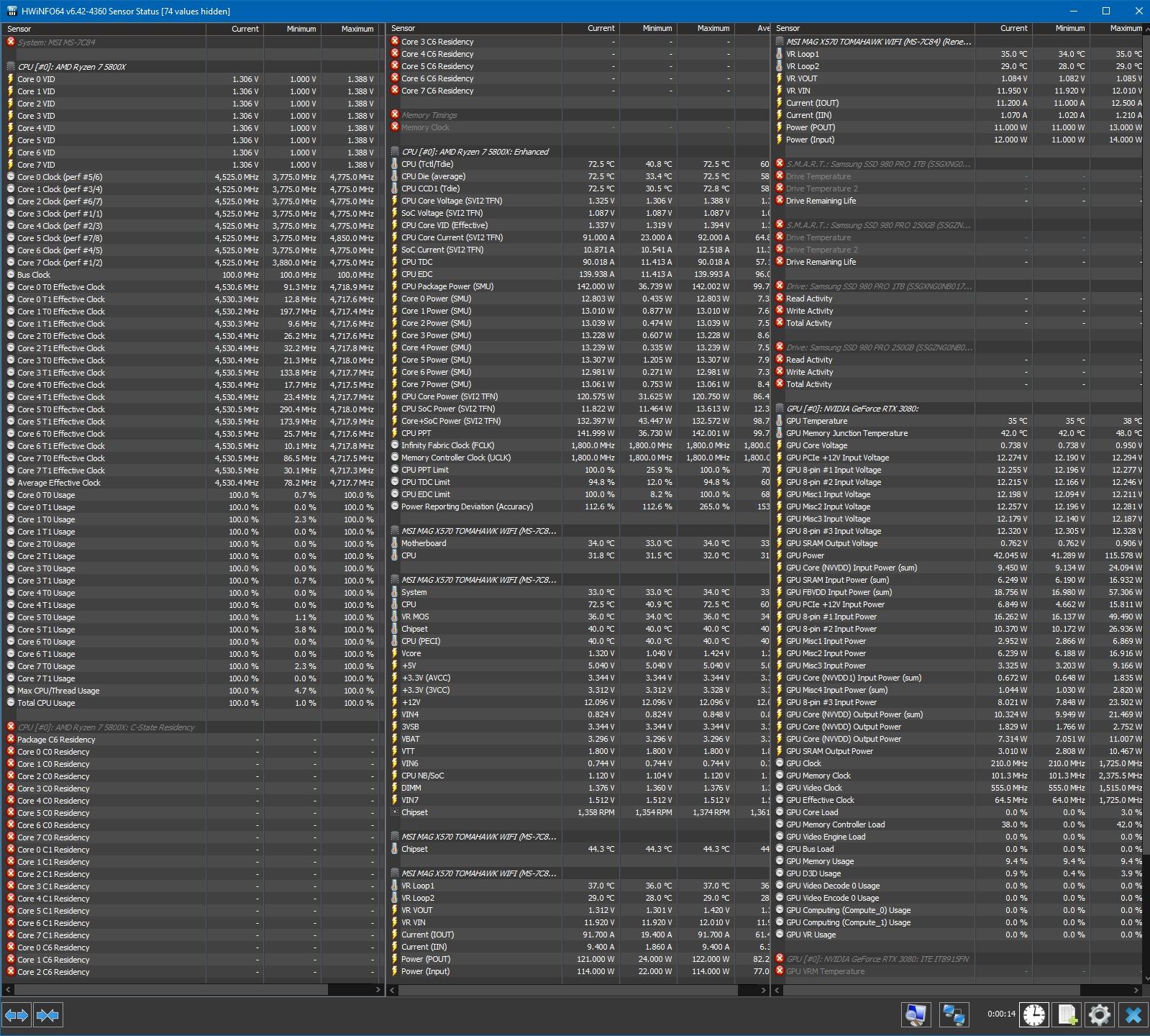Click the circle icon beside Total CPU Usage
1150x1036 pixels.
point(11,702)
